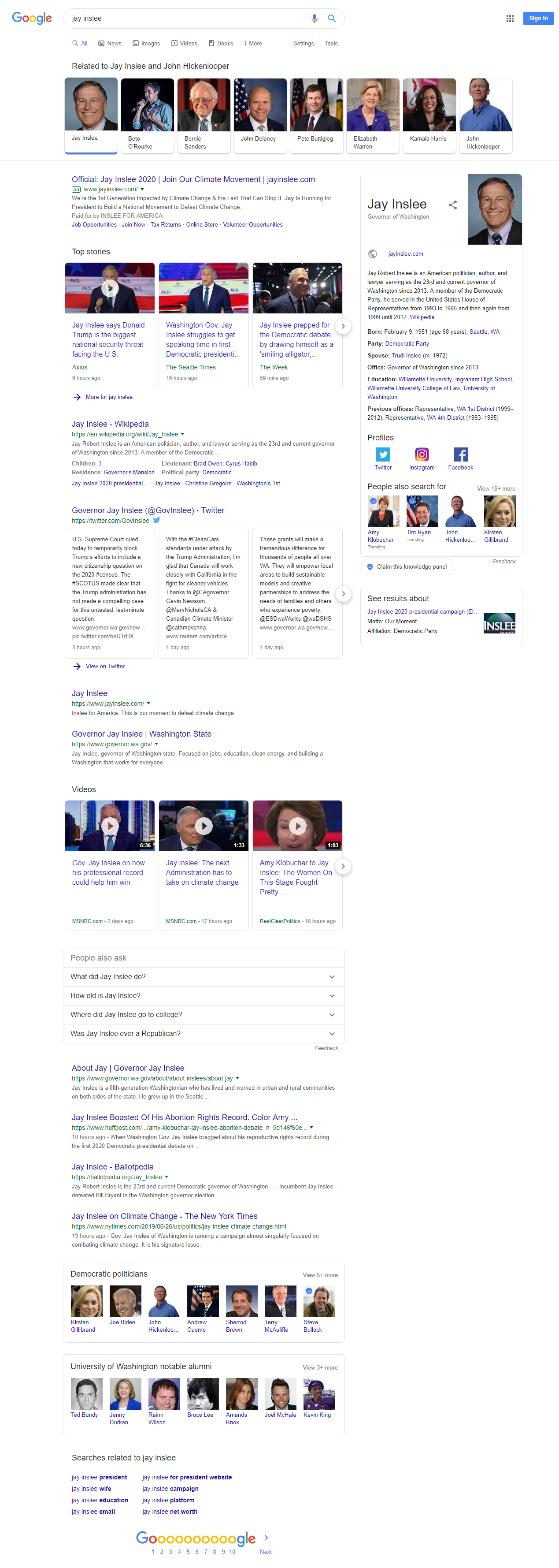
Task: Expand 'Where did Jay Inslee go to college?'
Action: tap(204, 1015)
